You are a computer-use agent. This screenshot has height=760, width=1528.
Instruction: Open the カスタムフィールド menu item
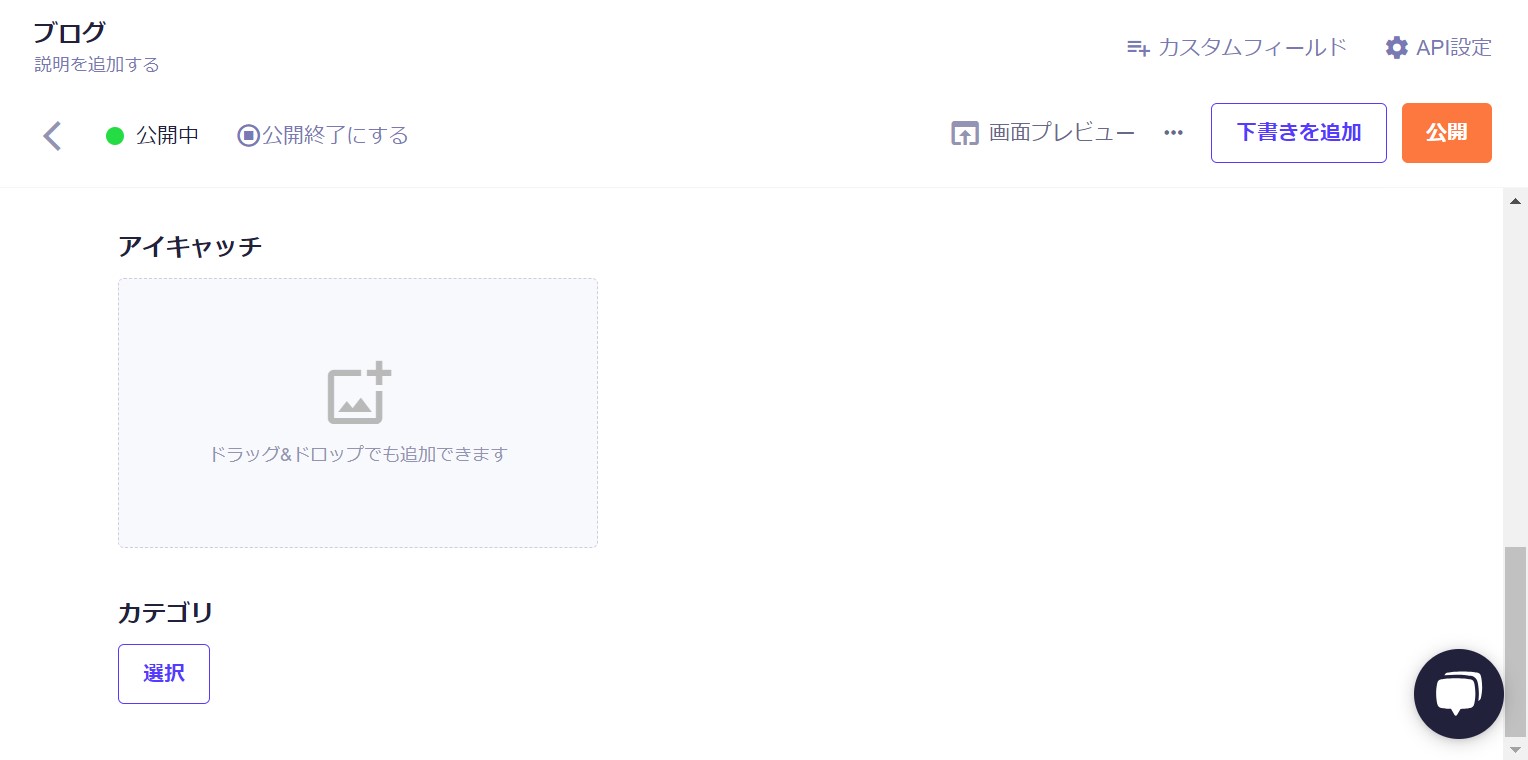coord(1252,48)
